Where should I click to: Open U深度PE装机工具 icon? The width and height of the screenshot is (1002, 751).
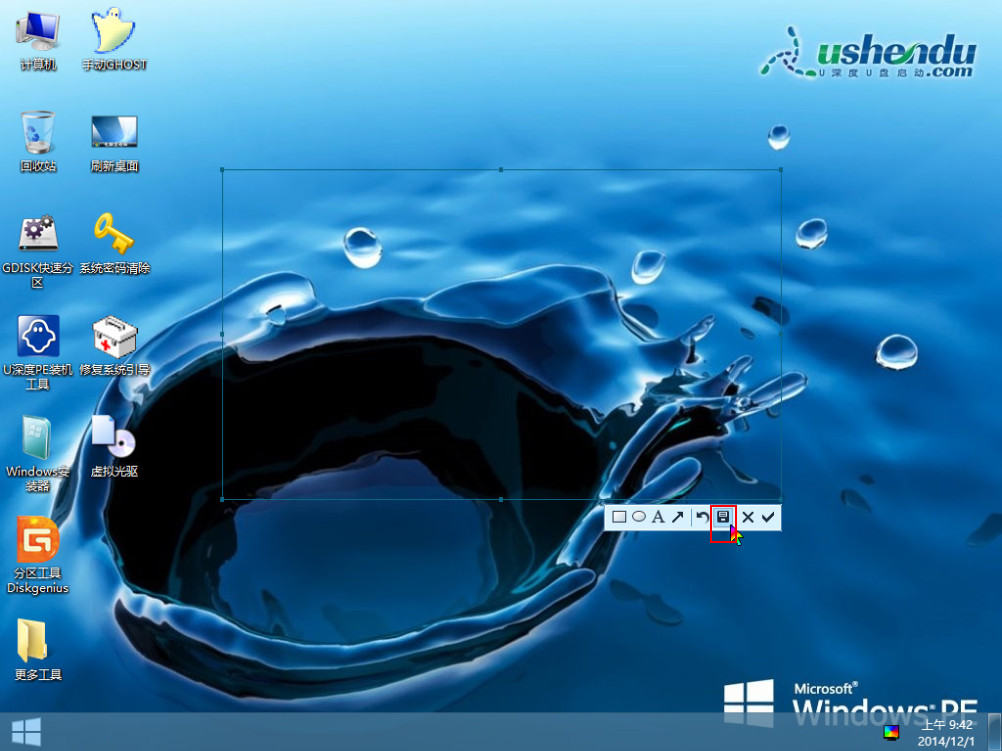[x=38, y=352]
